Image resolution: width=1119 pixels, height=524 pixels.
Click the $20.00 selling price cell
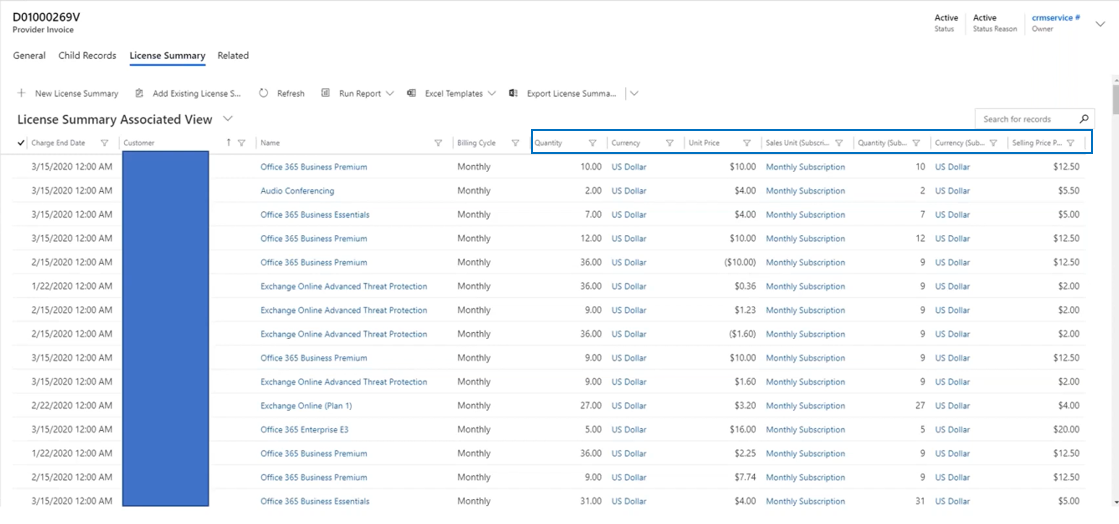pos(1067,430)
